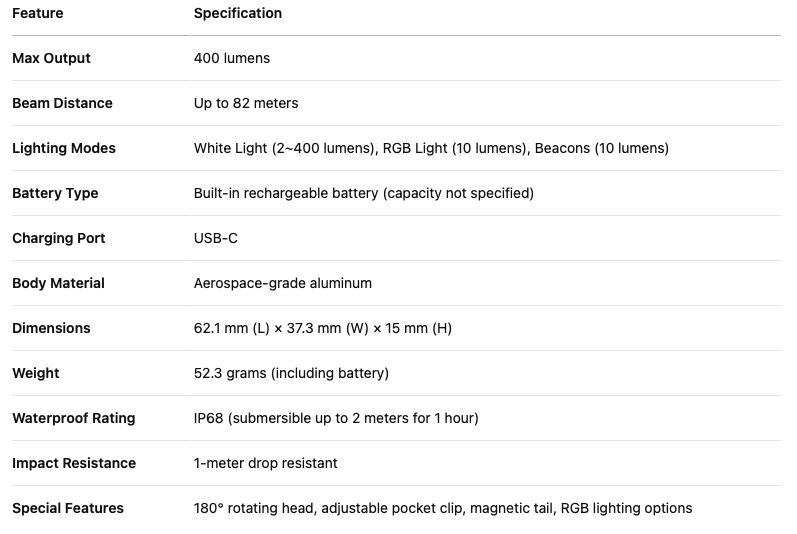This screenshot has height=534, width=797.
Task: Select the "Body Material" row label
Action: (x=58, y=283)
